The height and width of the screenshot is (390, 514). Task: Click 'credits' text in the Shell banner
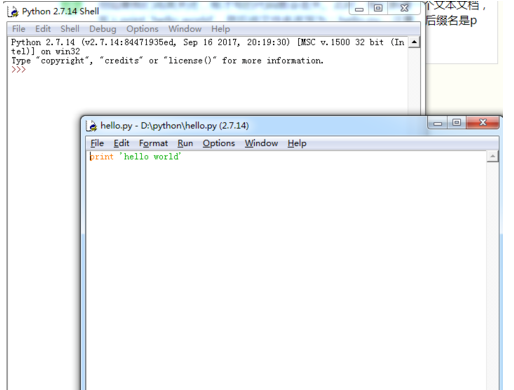(122, 61)
